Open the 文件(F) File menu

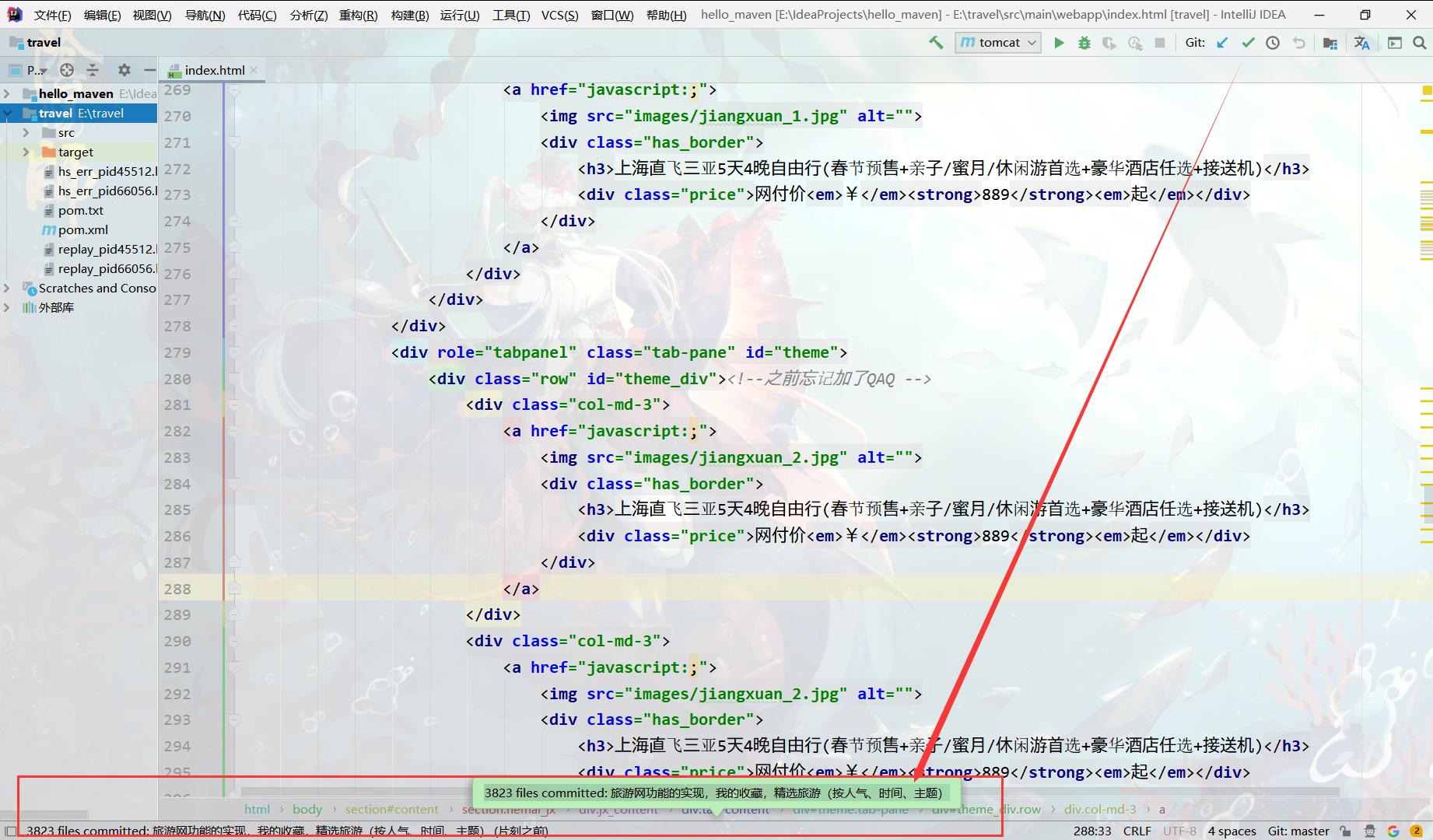(52, 15)
